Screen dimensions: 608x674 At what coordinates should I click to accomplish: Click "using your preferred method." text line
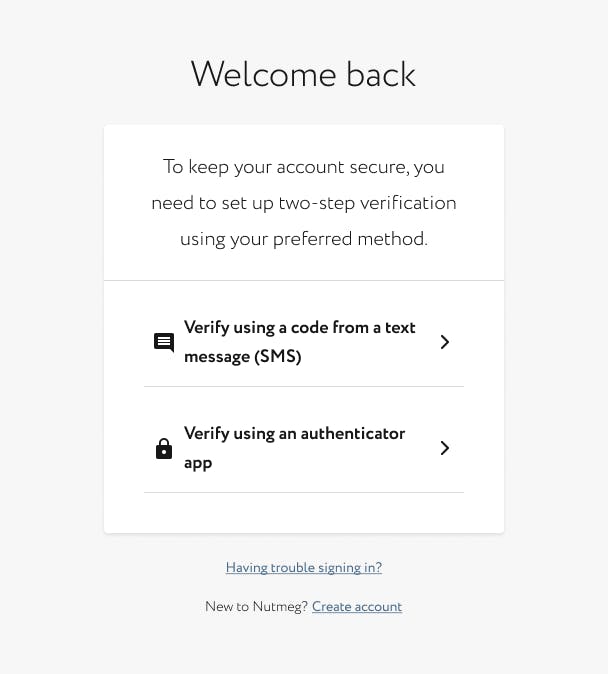(x=304, y=240)
